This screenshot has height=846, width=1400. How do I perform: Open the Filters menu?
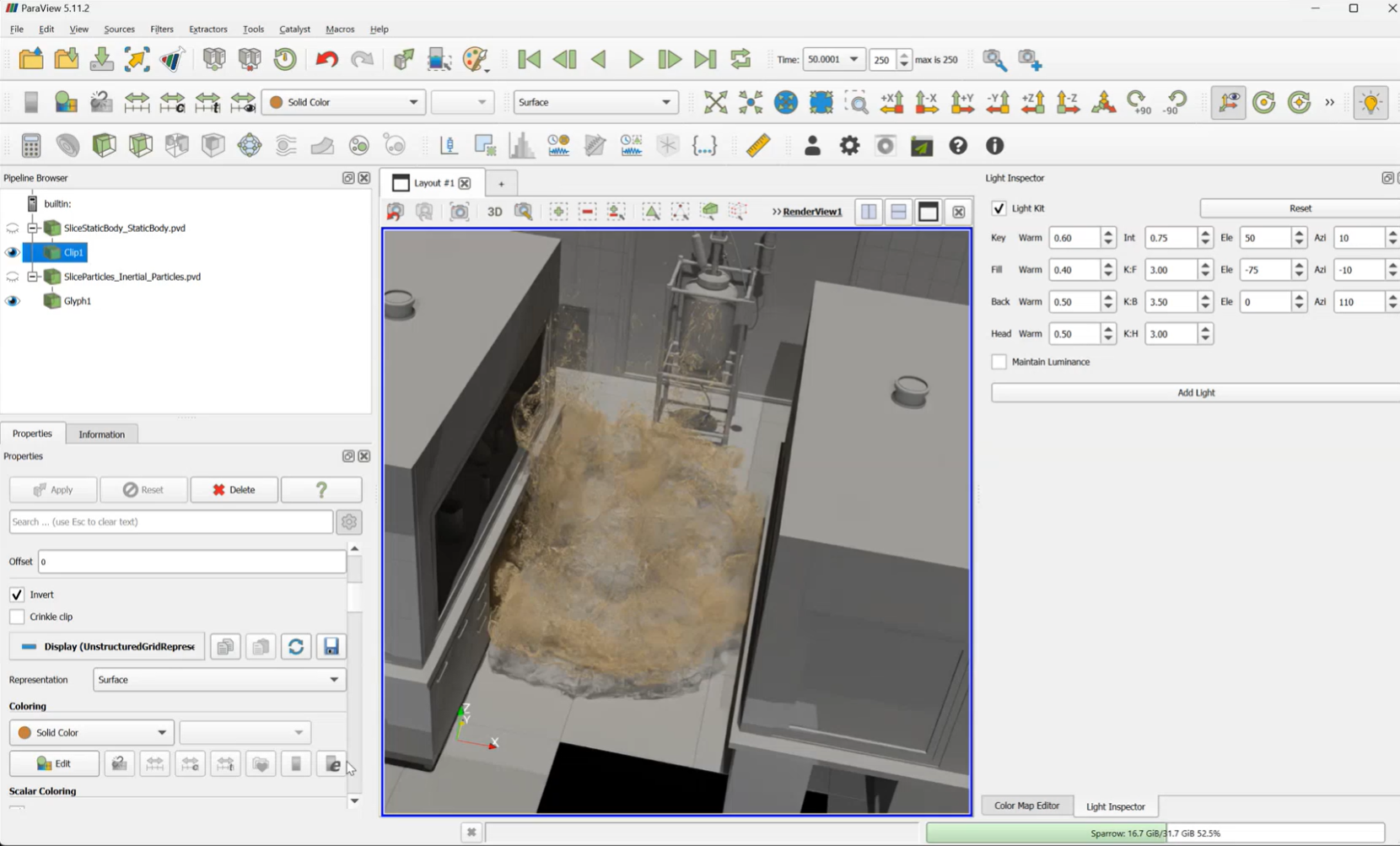(161, 29)
